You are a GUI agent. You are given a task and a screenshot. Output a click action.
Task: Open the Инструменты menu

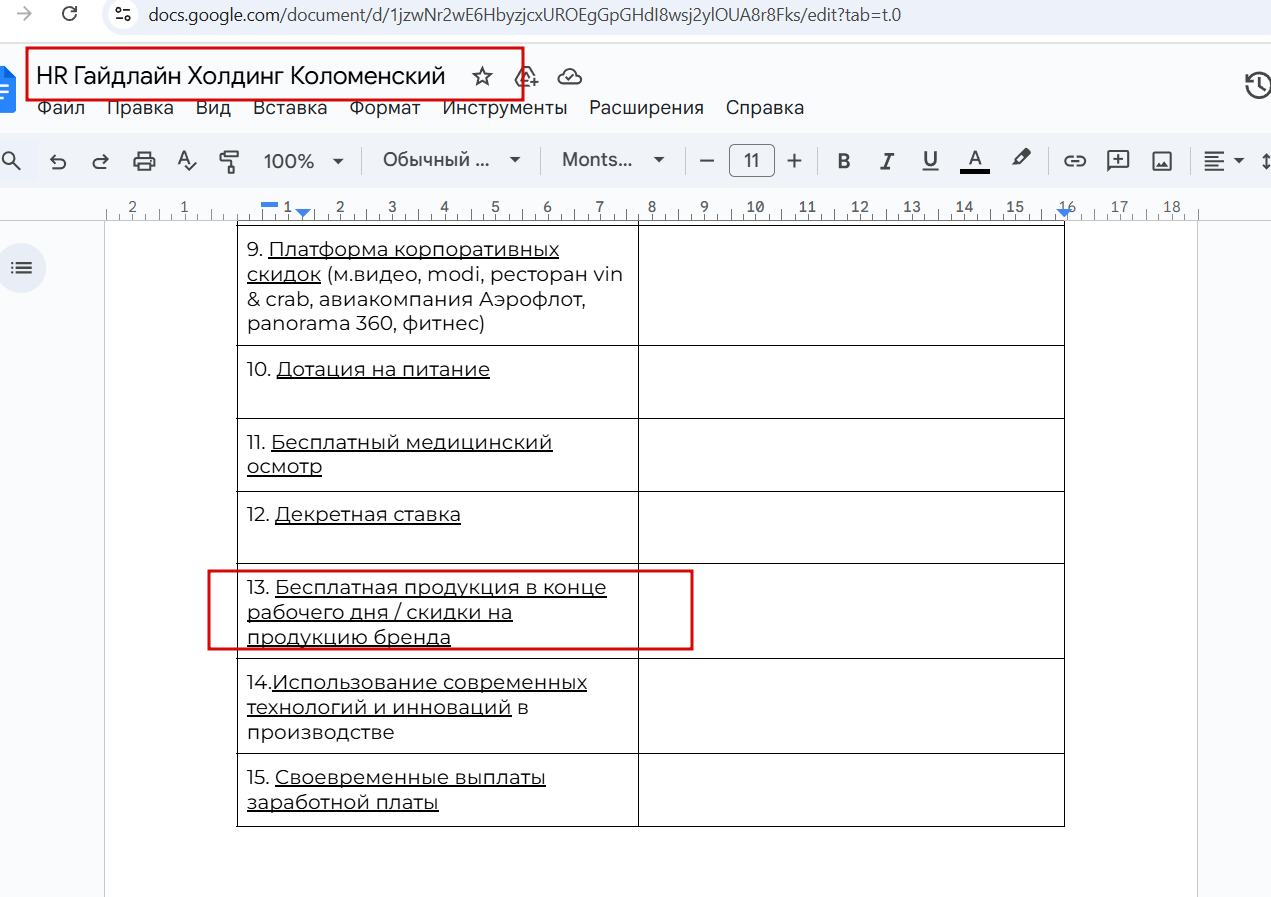[x=505, y=108]
